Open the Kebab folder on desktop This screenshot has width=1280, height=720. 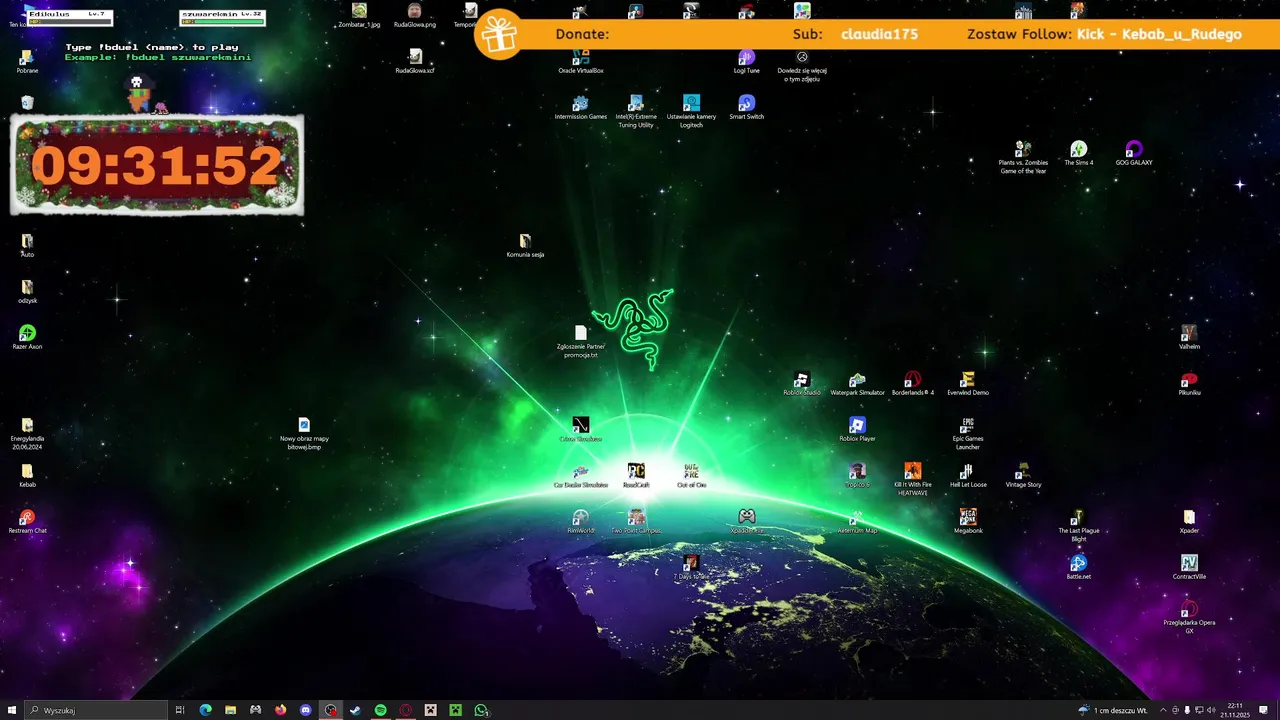(x=27, y=475)
